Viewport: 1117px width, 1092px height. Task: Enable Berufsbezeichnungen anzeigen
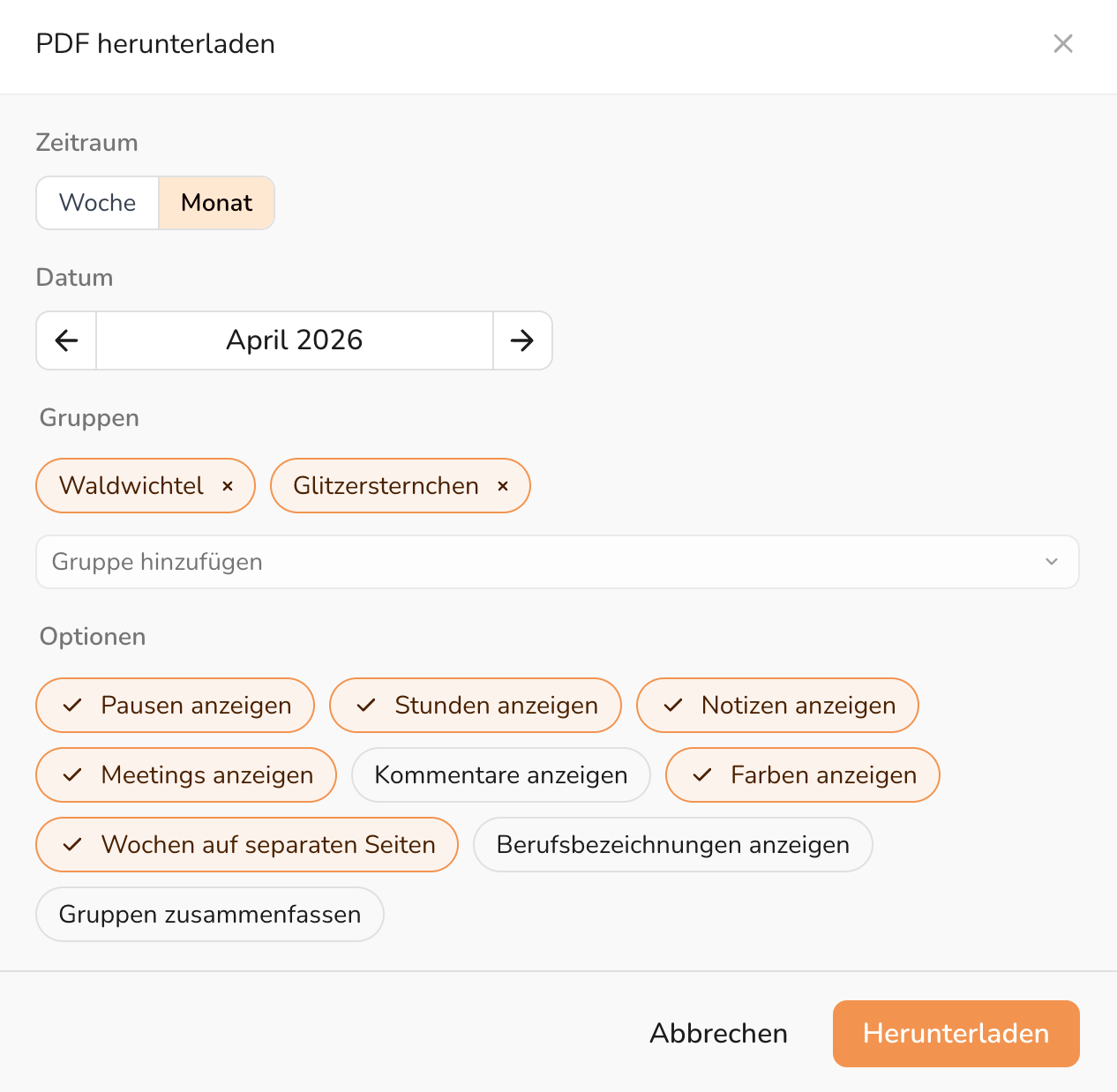click(x=673, y=845)
